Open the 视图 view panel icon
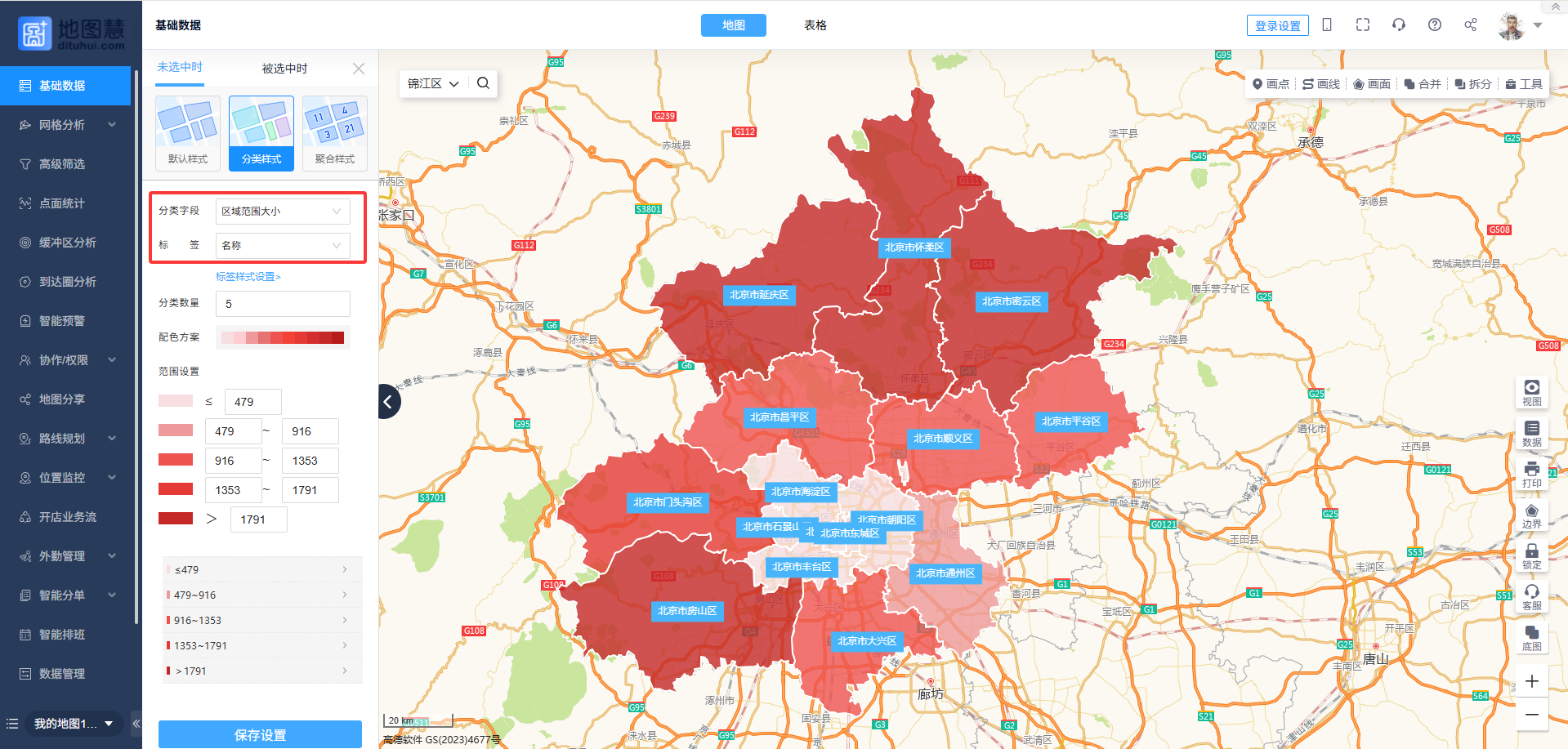Viewport: 1568px width, 749px height. (x=1531, y=392)
